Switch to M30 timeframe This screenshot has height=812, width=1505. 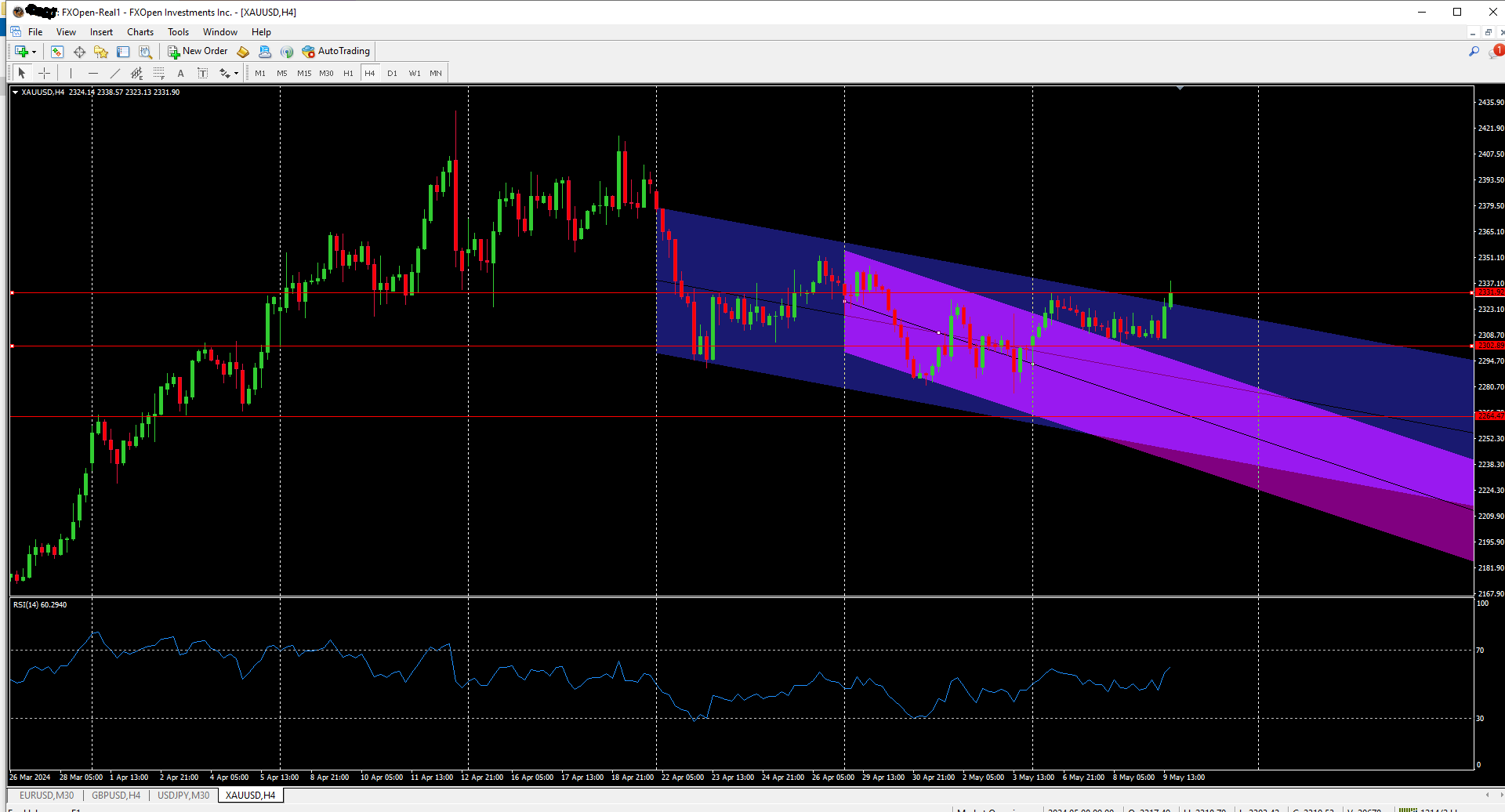coord(326,74)
